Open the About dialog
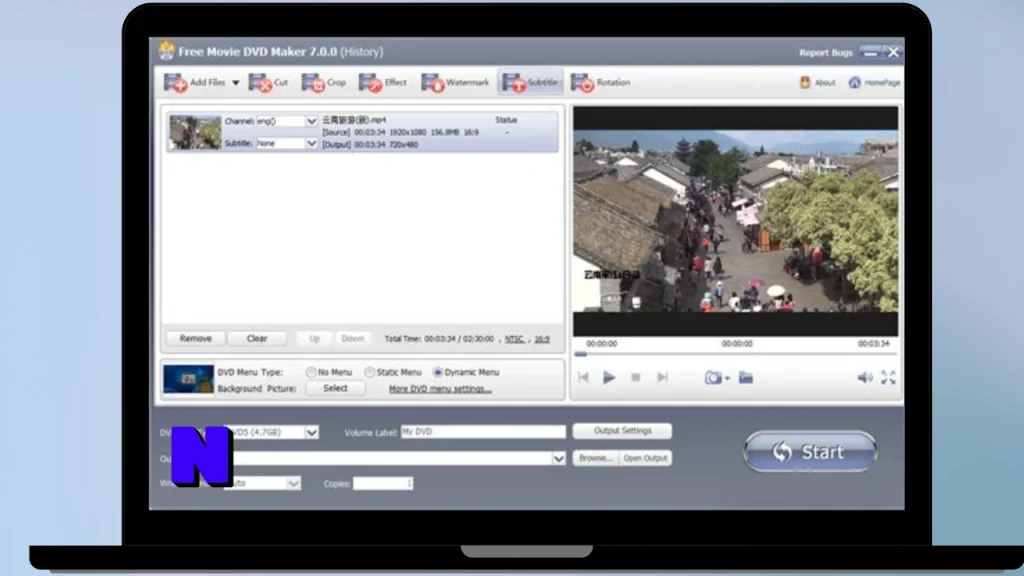The height and width of the screenshot is (576, 1024). (x=818, y=82)
